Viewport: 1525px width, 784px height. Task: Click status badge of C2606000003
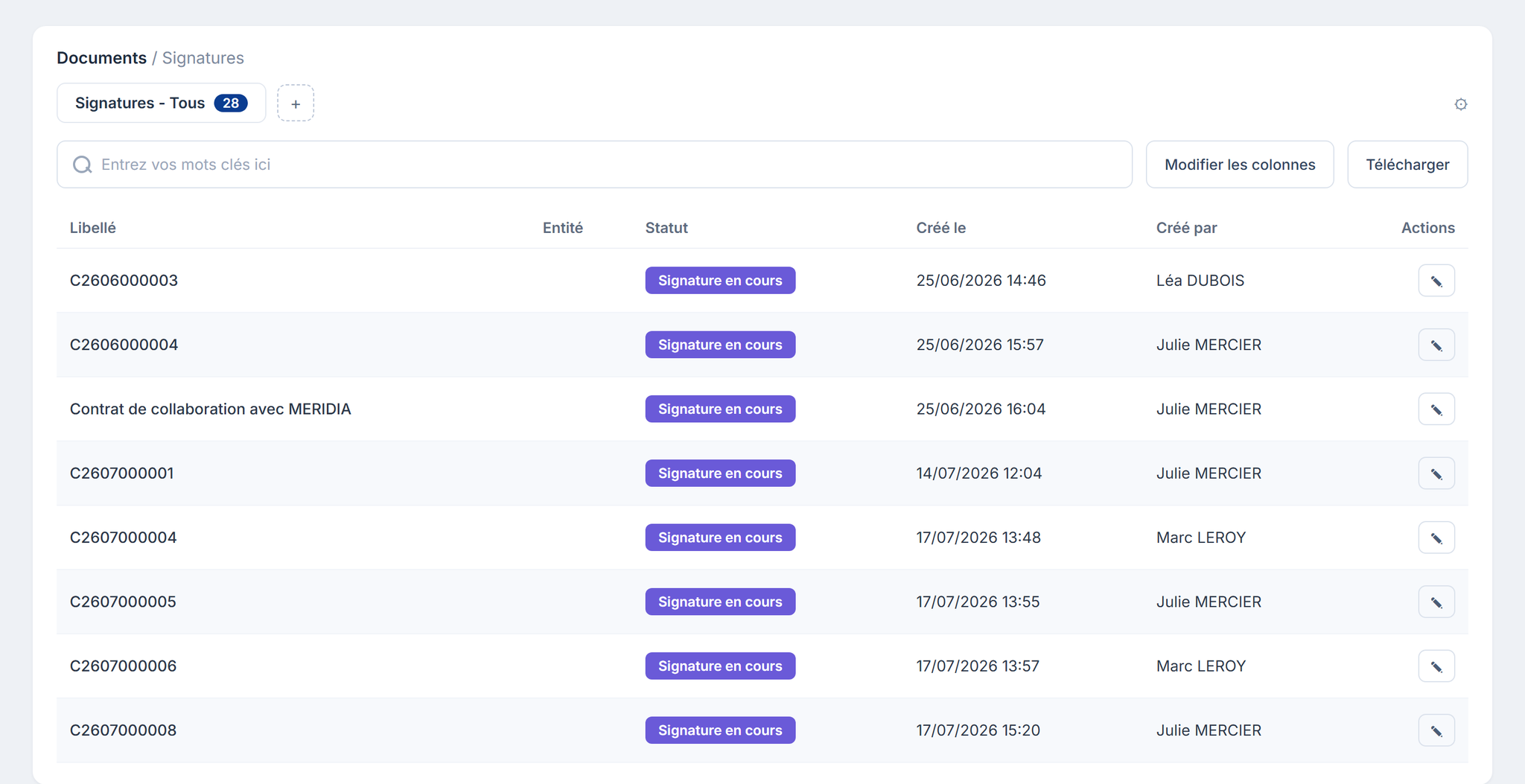720,281
